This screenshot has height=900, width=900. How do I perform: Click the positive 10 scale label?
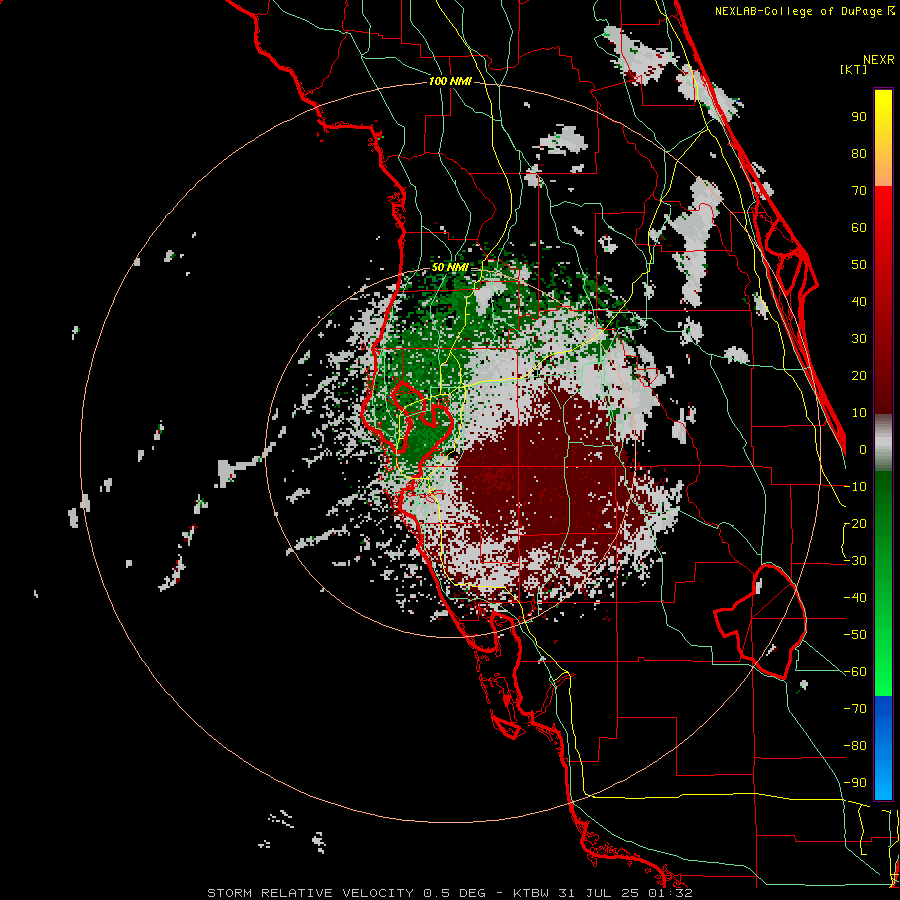(x=859, y=413)
